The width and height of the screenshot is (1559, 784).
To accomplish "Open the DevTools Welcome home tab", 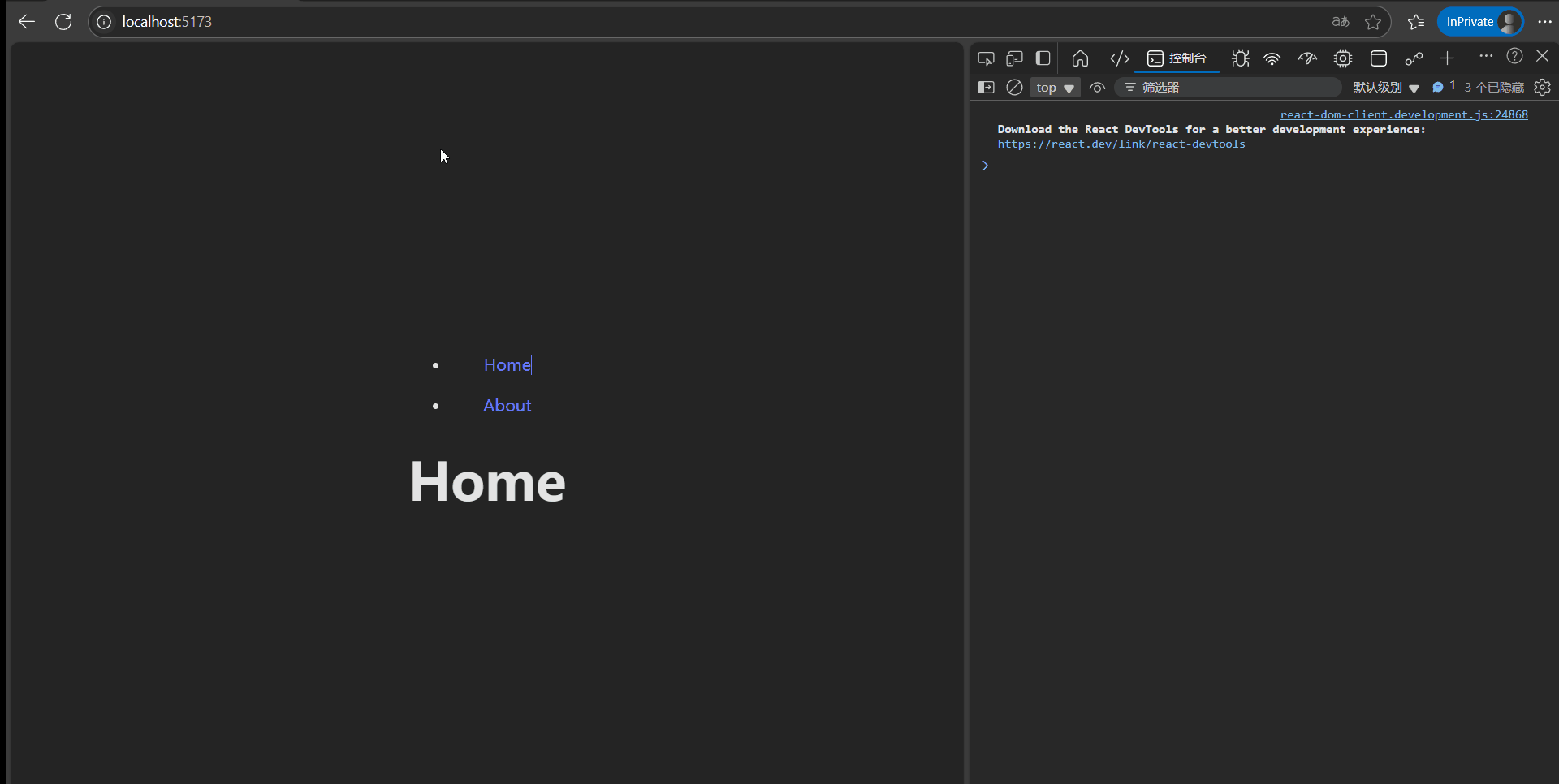I will tap(1080, 58).
